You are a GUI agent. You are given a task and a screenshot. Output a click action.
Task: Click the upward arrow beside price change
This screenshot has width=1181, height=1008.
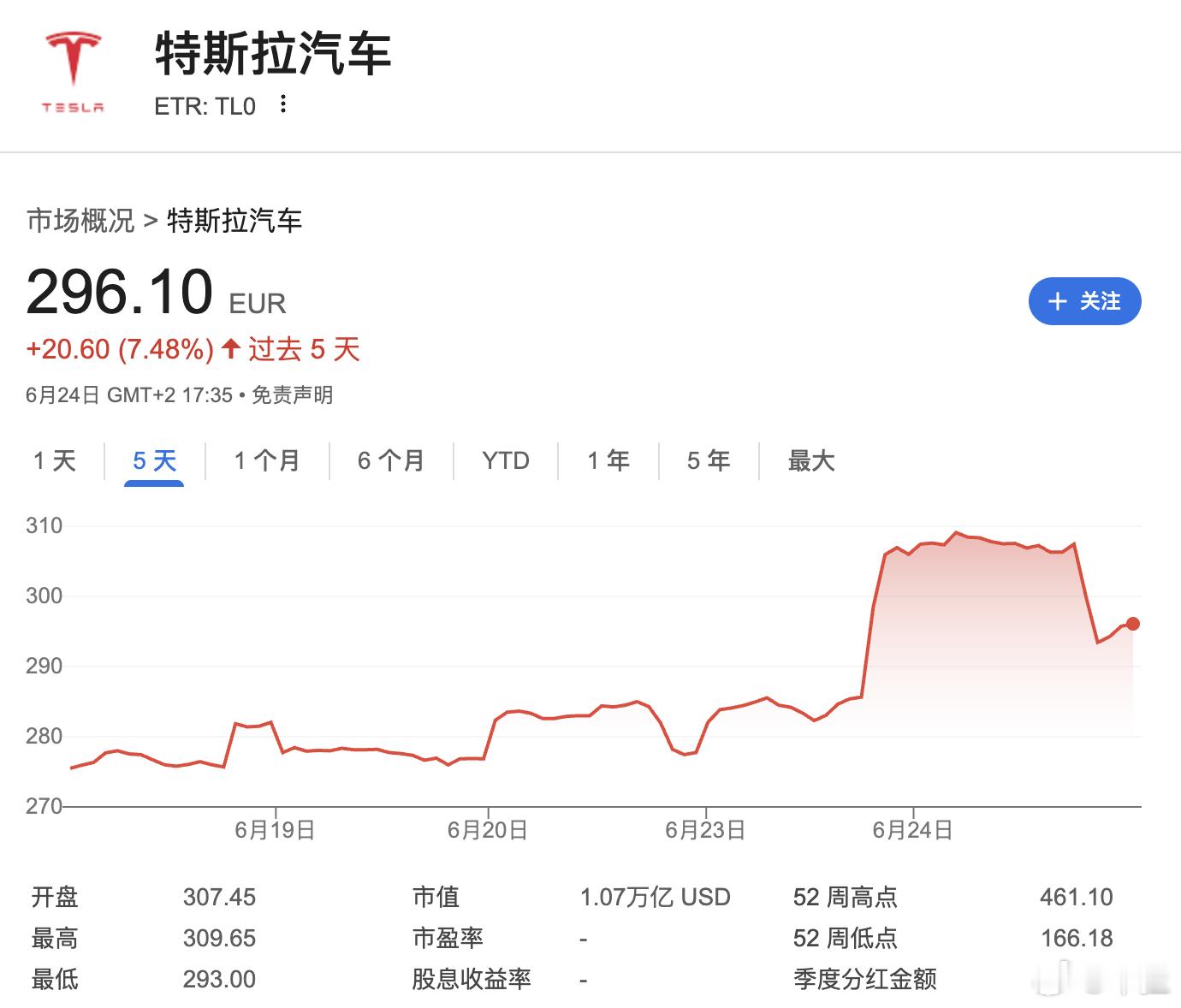[x=230, y=348]
